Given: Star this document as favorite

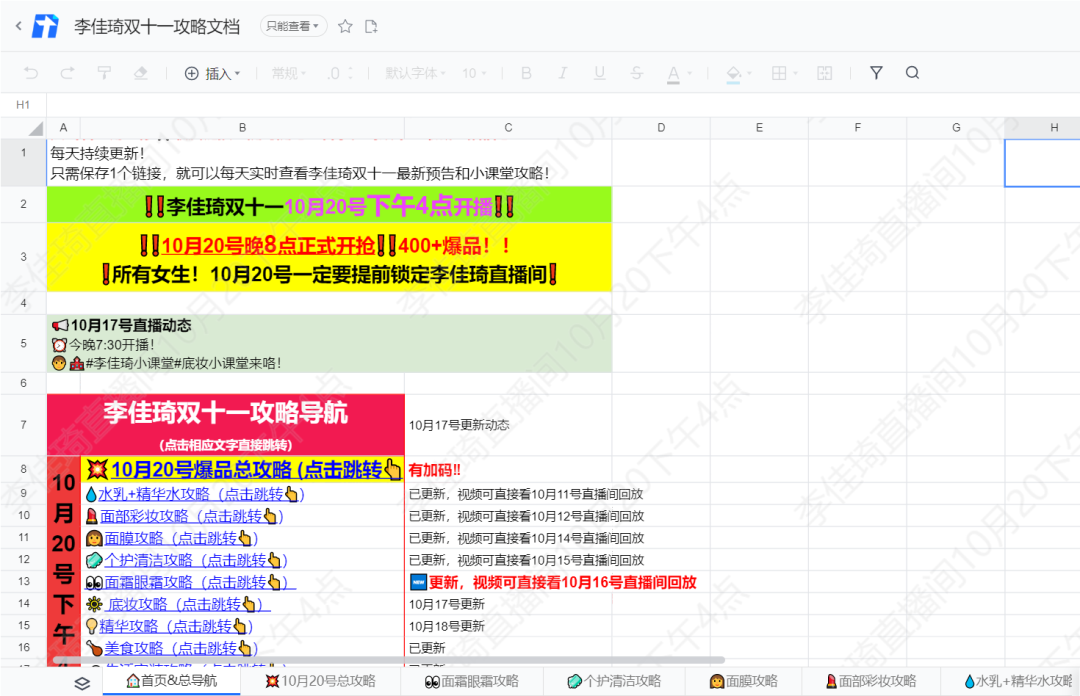Looking at the screenshot, I should point(345,26).
